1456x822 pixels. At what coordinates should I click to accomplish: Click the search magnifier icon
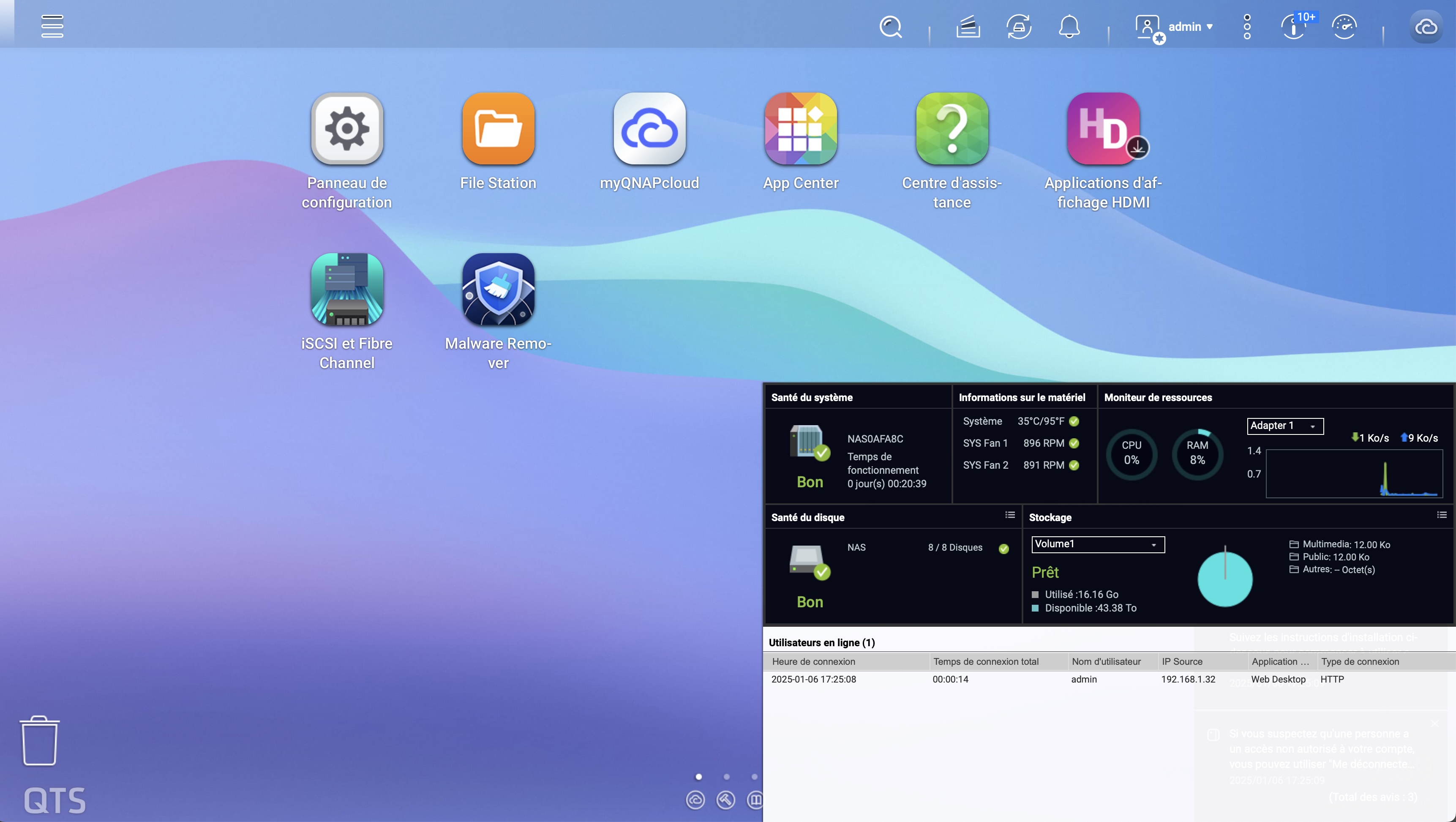(x=890, y=27)
